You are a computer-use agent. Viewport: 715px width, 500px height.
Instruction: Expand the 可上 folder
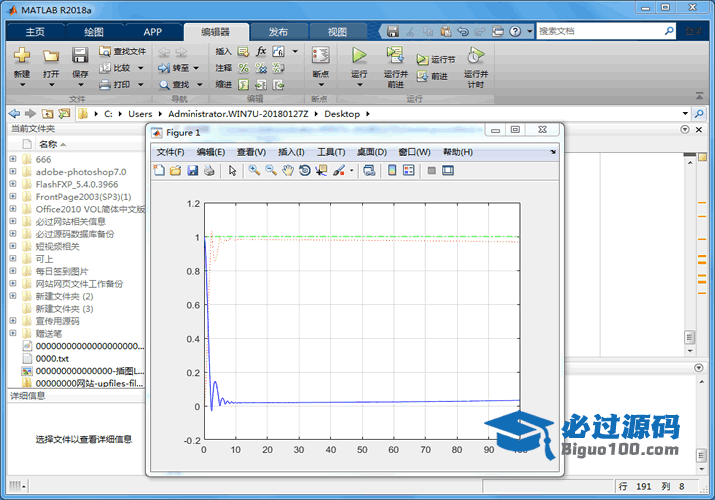pos(13,258)
